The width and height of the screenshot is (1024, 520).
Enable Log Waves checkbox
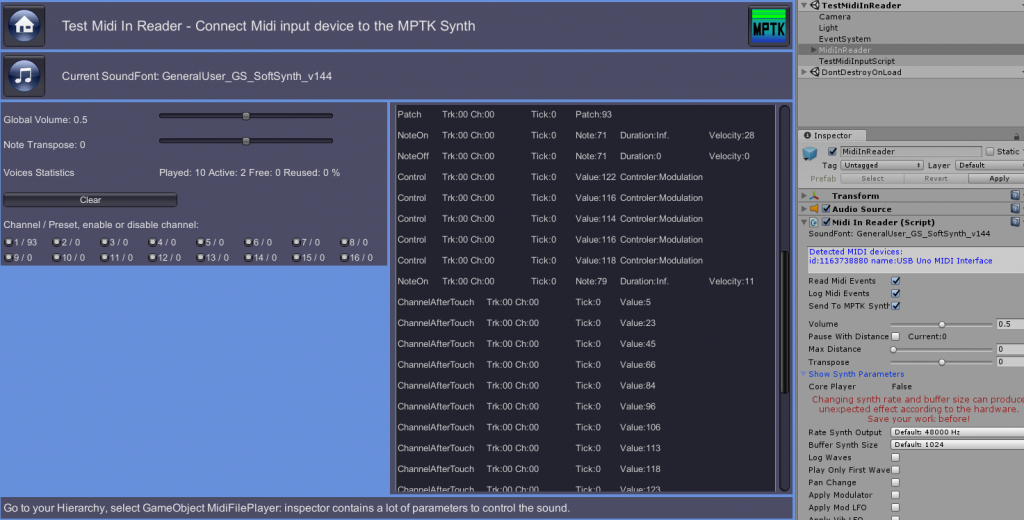(x=895, y=458)
